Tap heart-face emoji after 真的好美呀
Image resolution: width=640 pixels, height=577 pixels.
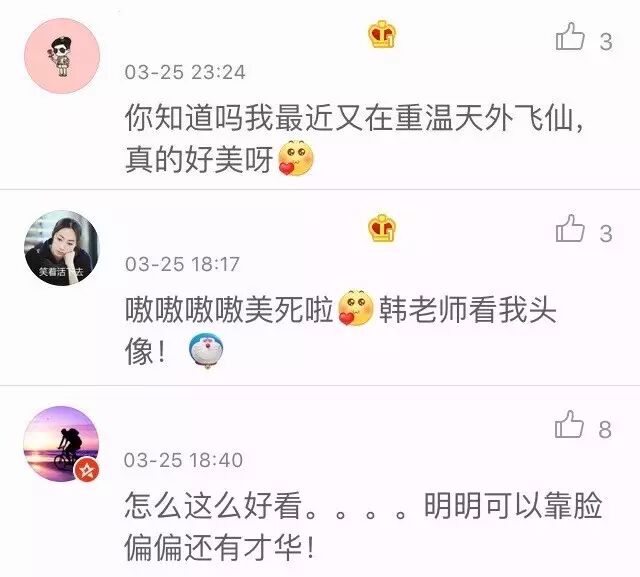point(296,158)
